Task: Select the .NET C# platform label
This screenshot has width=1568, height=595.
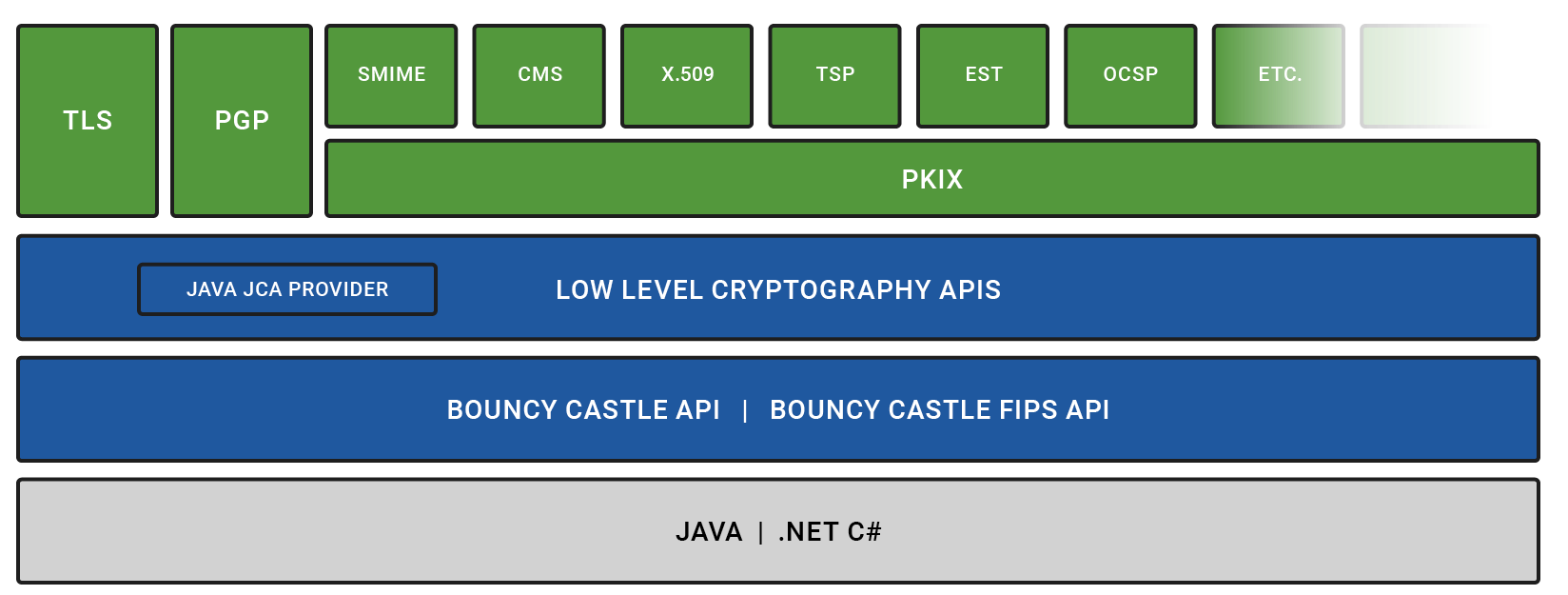Action: pyautogui.click(x=830, y=531)
